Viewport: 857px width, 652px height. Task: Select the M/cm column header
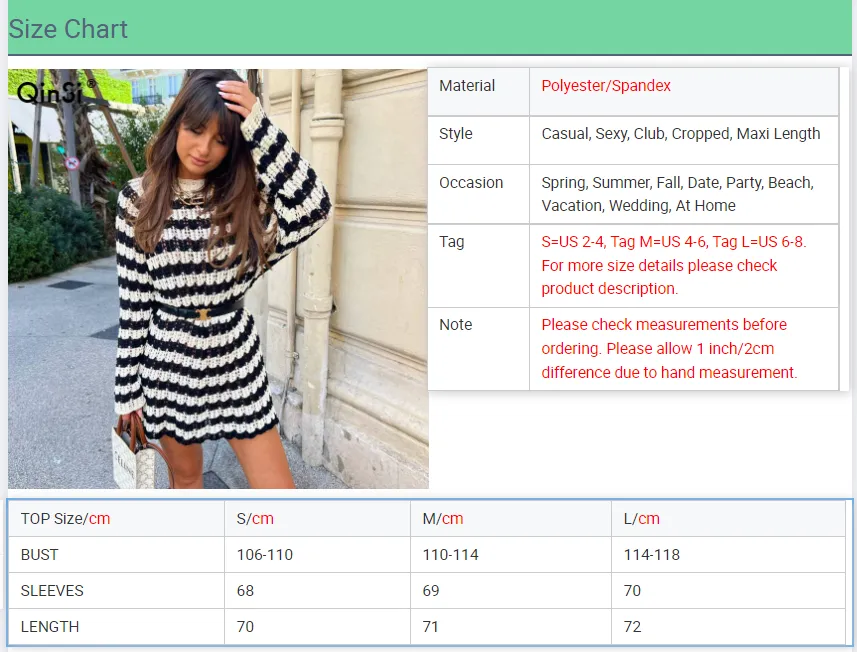[x=443, y=519]
